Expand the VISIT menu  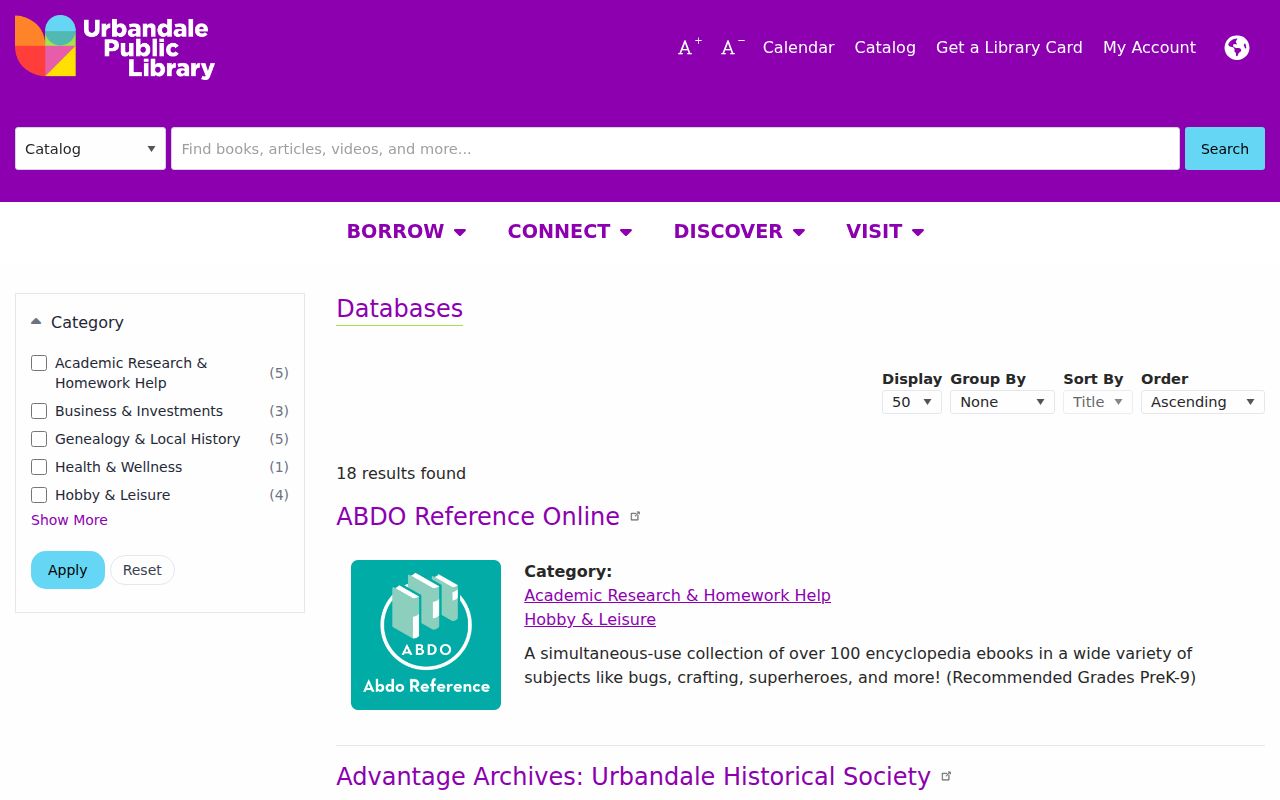point(885,231)
